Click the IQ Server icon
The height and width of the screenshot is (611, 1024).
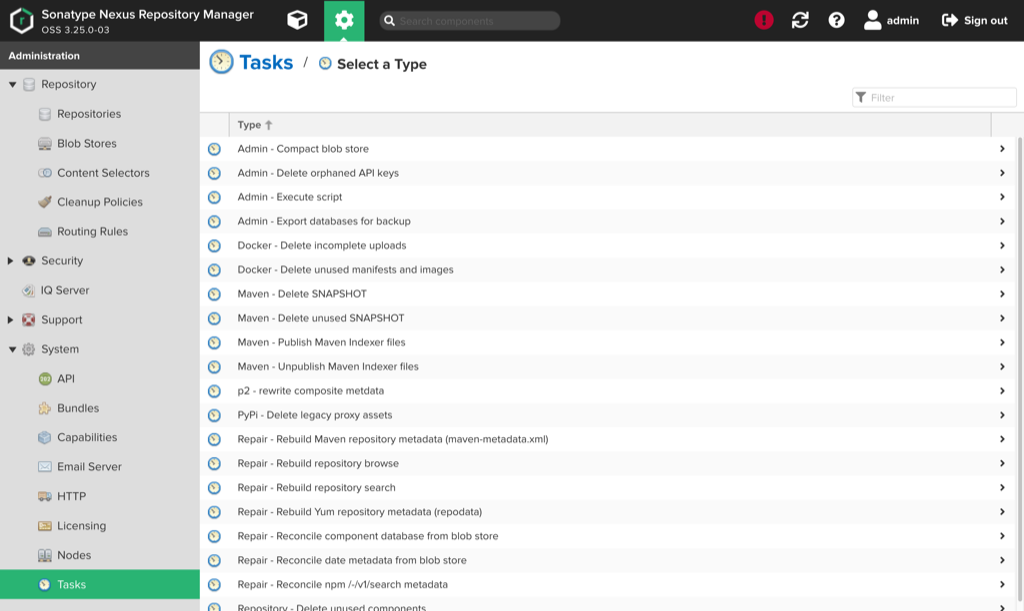(x=28, y=290)
